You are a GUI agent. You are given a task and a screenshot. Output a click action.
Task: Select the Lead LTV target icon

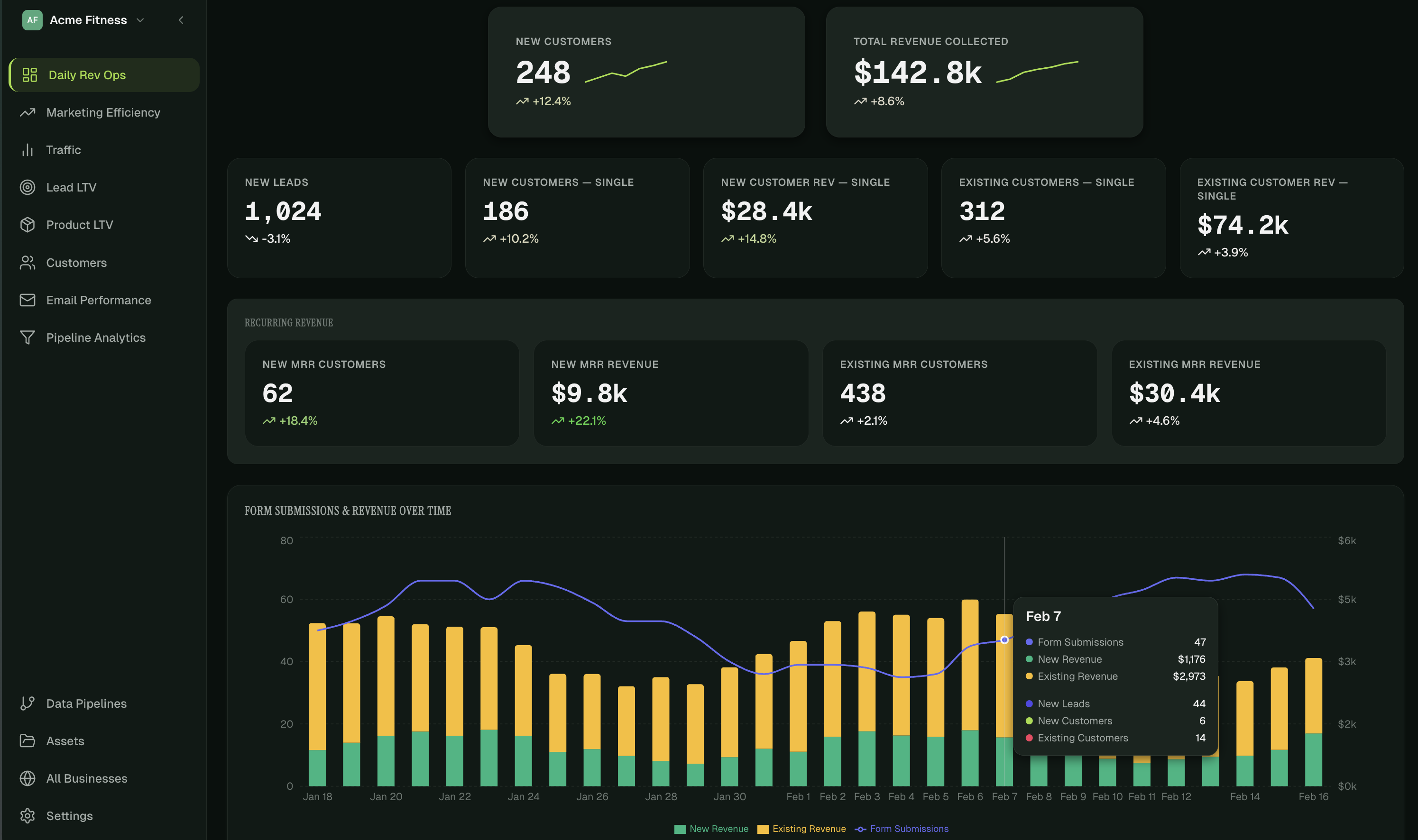(28, 187)
